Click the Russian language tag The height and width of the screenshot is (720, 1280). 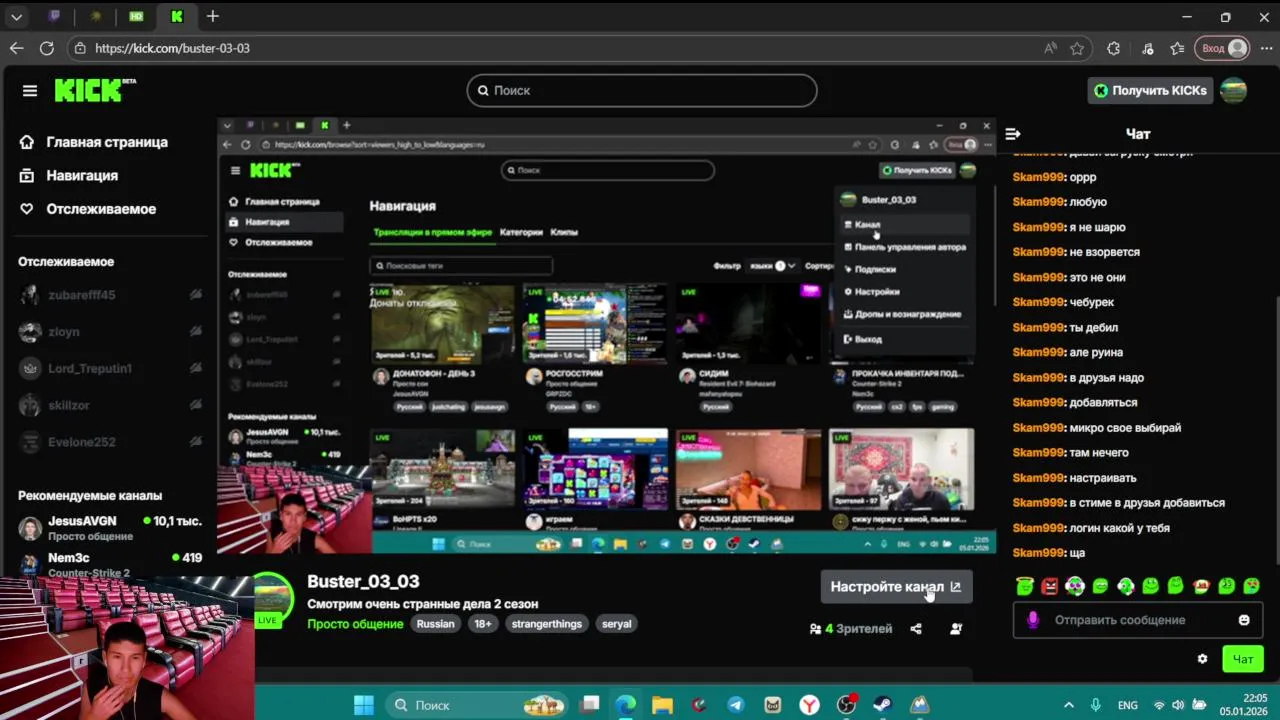[435, 624]
